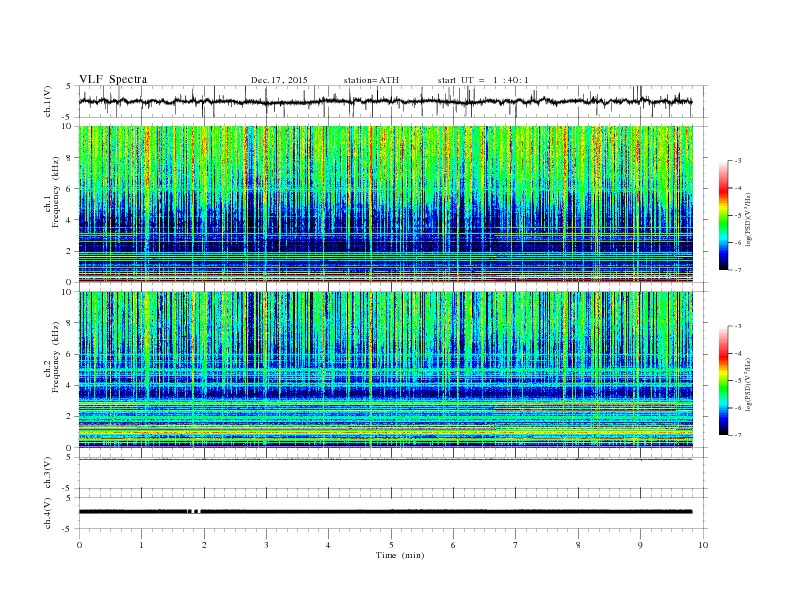Screen dimensions: 792x612
Task: Click the "-3" label on ch.1 color bar
Action: click(738, 161)
